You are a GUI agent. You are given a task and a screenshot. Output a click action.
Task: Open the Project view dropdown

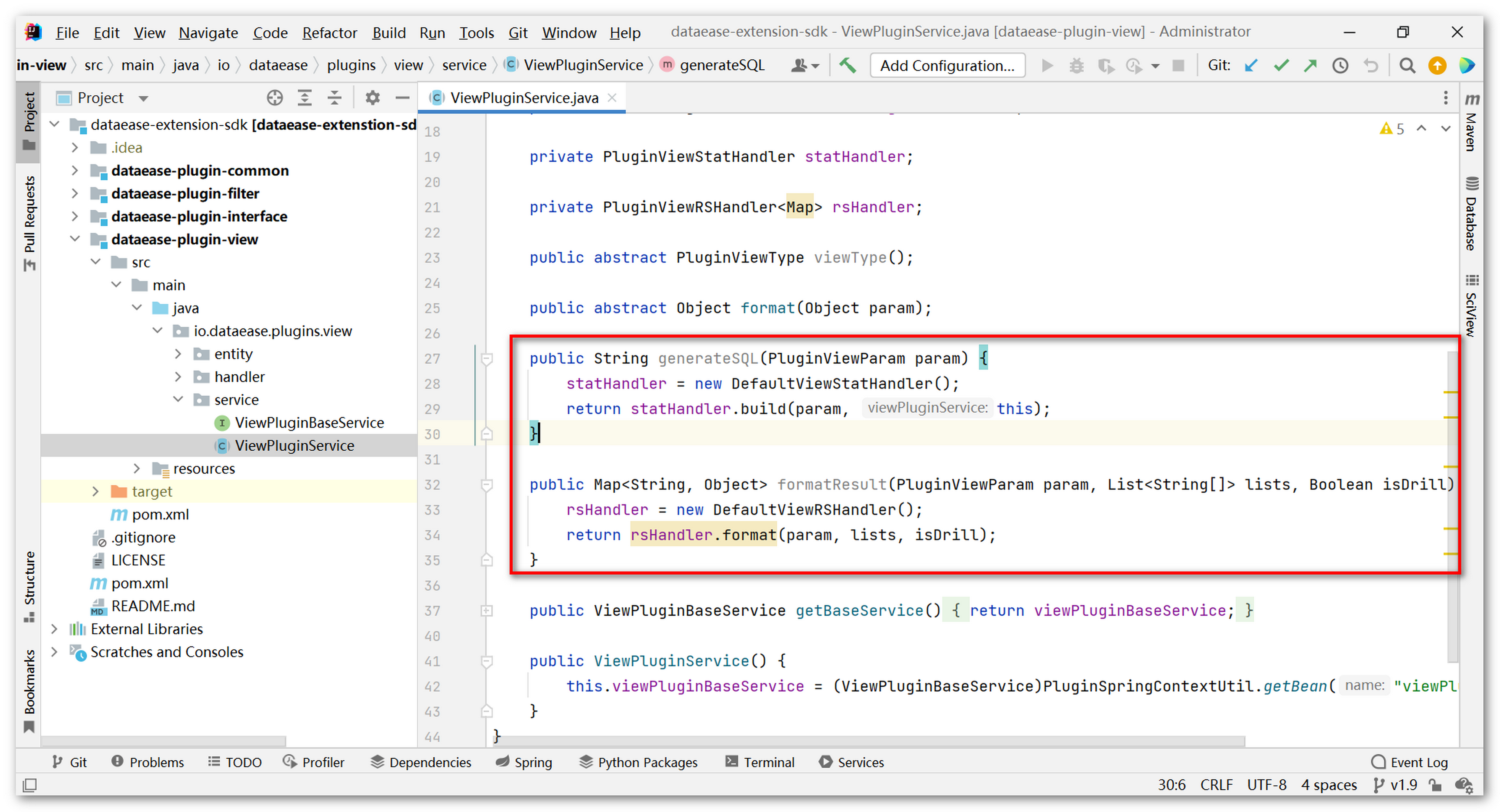(143, 99)
